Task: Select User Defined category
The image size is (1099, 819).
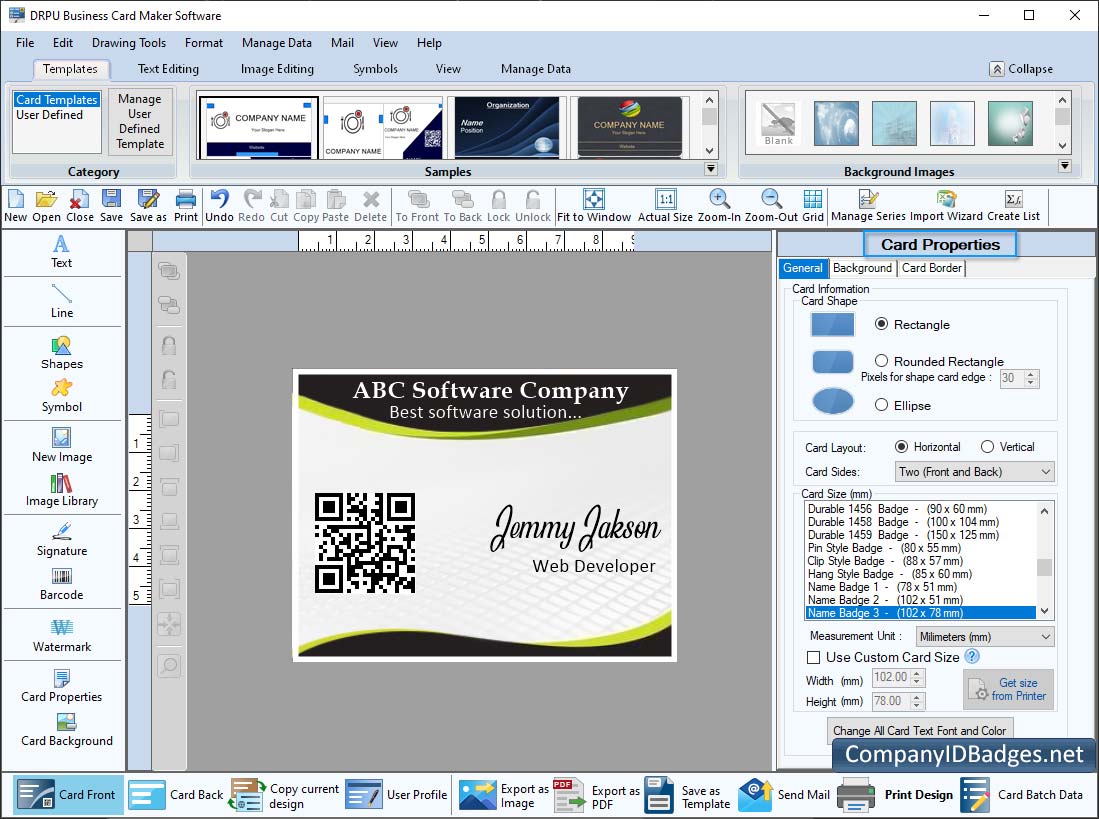Action: click(x=49, y=115)
